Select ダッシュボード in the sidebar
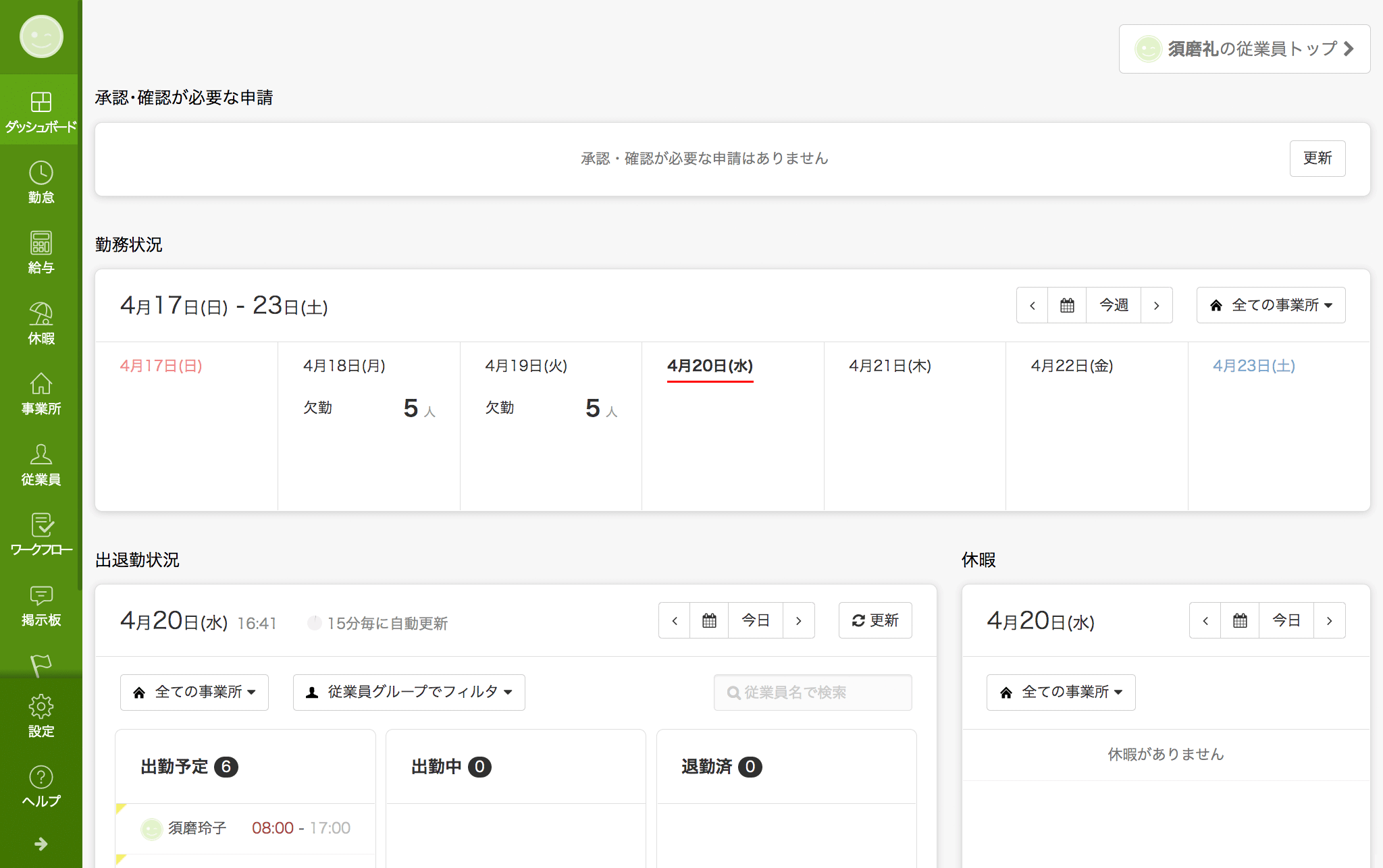 point(41,111)
